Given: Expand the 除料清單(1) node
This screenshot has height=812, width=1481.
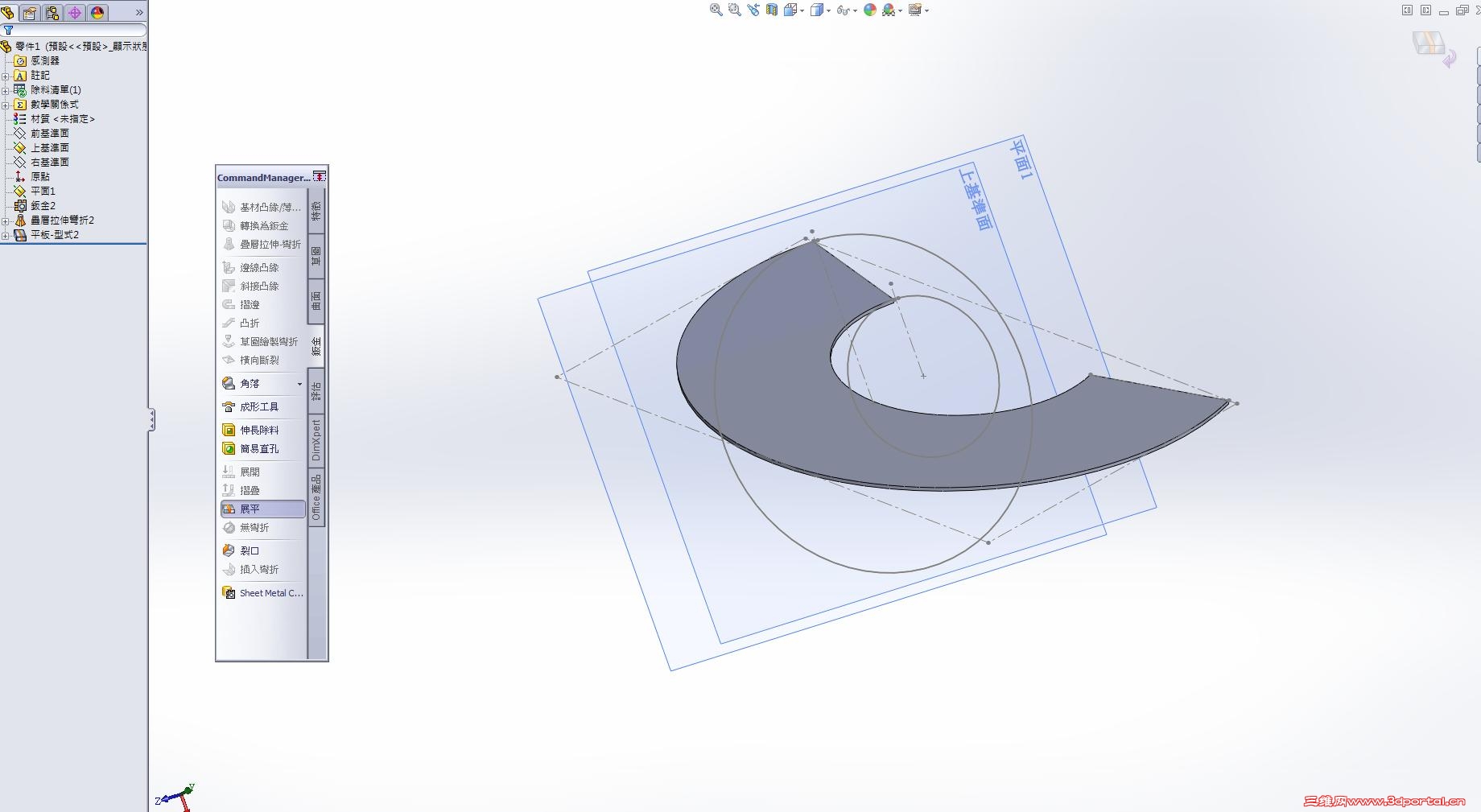Looking at the screenshot, I should tap(5, 90).
